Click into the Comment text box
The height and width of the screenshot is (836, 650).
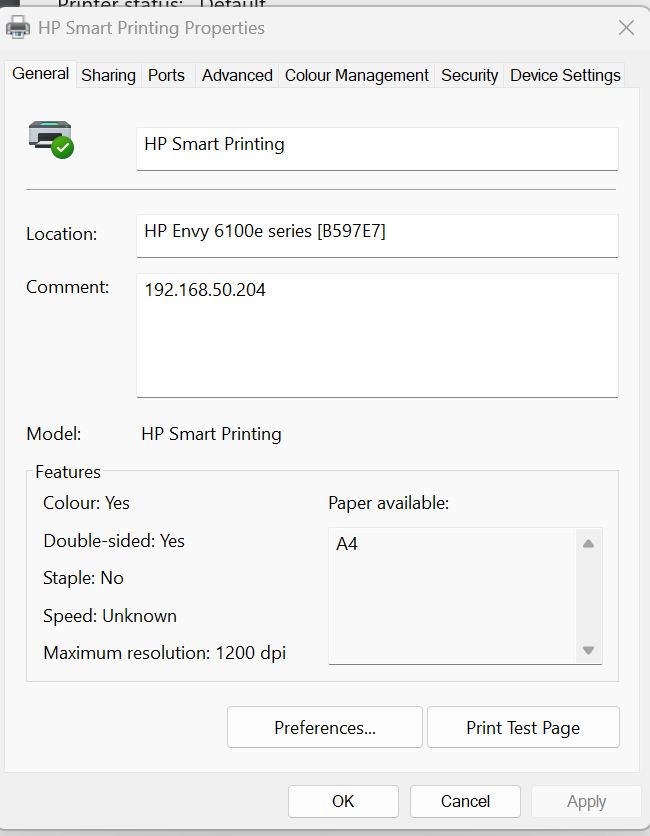377,335
